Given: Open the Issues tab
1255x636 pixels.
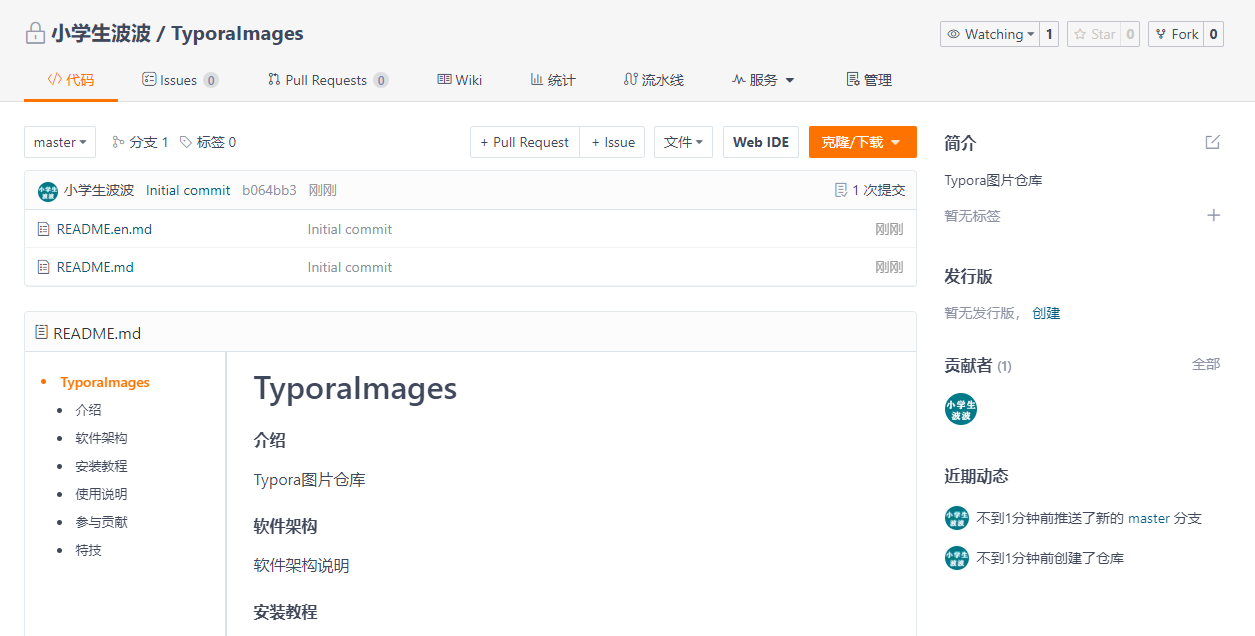Looking at the screenshot, I should (180, 80).
